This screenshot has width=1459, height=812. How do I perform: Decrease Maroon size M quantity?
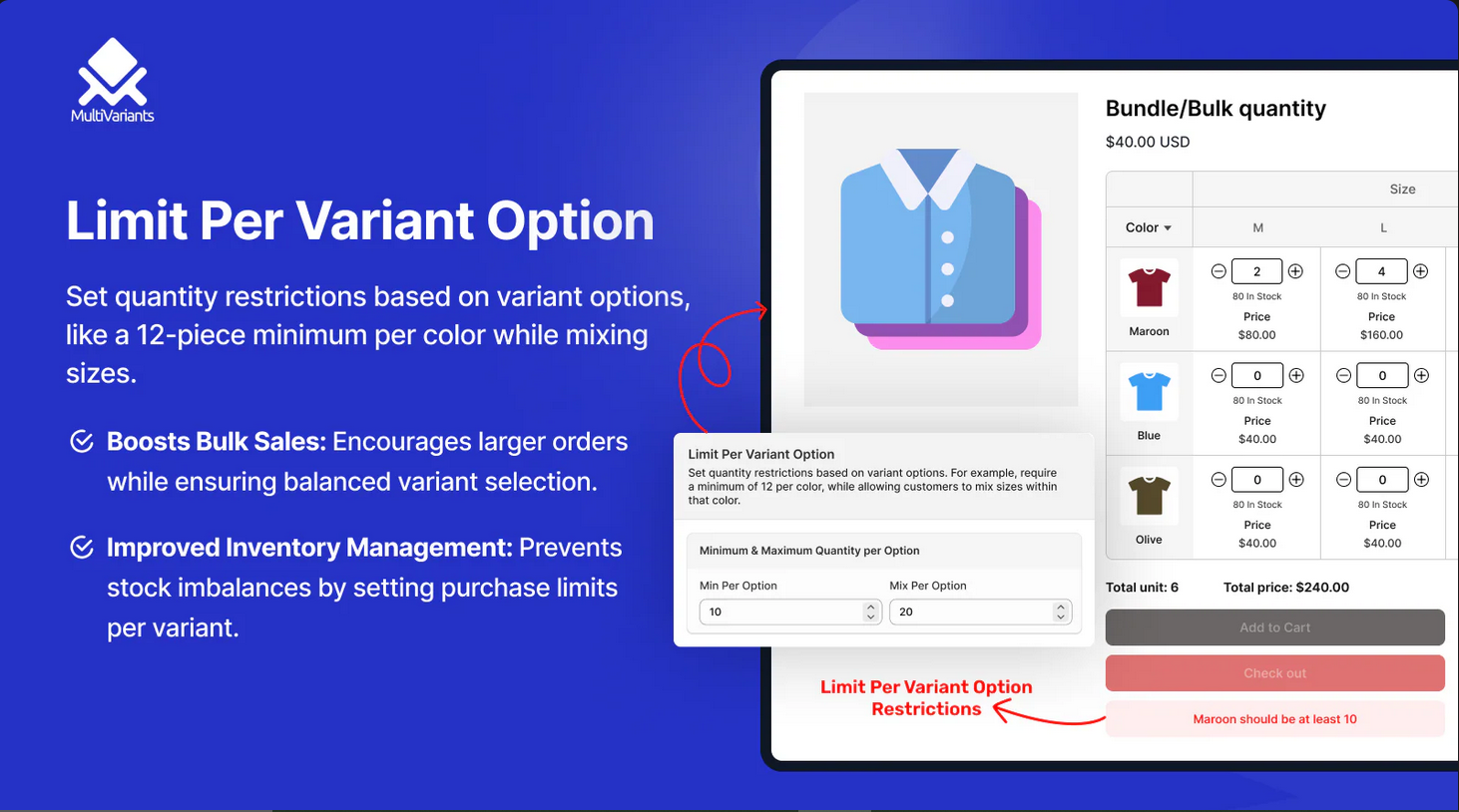click(1218, 271)
